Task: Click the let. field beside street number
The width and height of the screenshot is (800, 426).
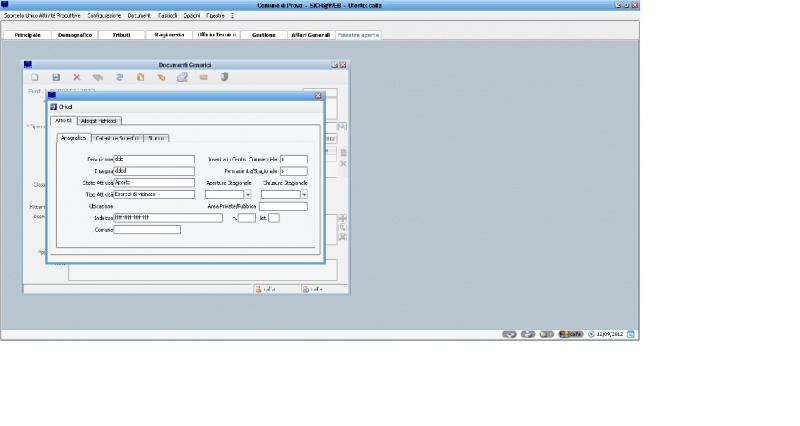Action: tap(273, 218)
